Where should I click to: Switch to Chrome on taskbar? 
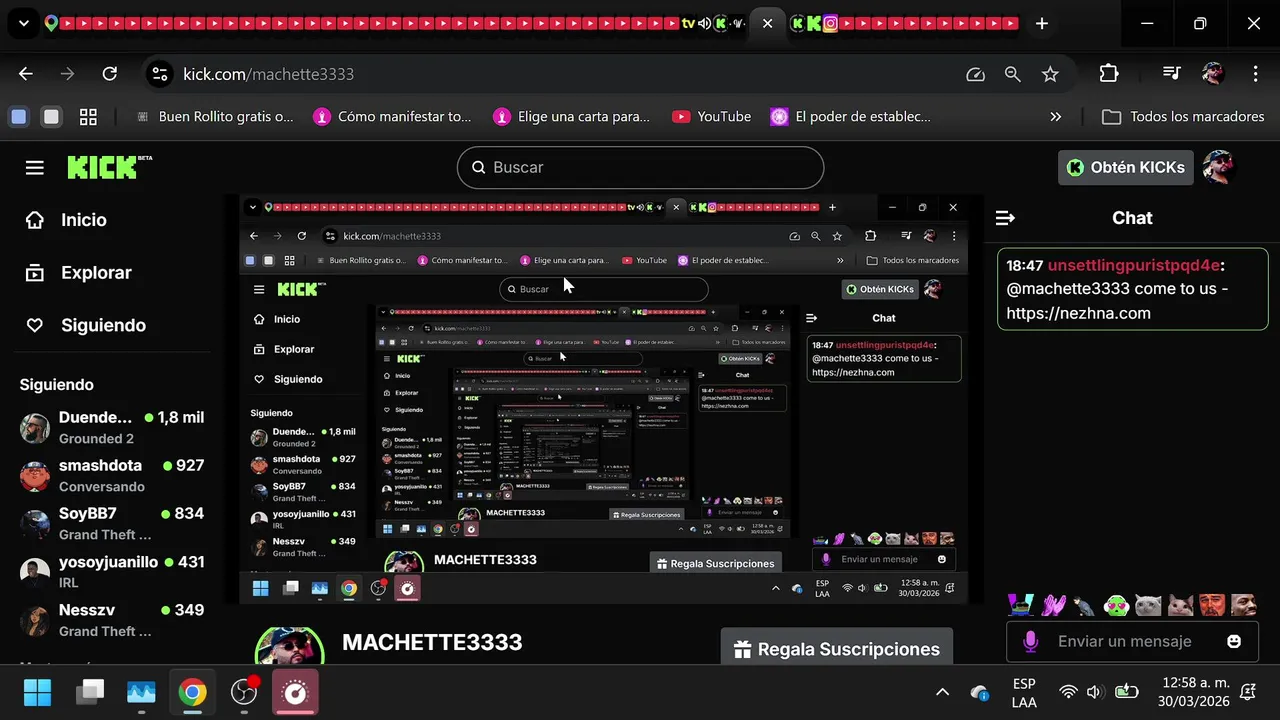click(192, 692)
